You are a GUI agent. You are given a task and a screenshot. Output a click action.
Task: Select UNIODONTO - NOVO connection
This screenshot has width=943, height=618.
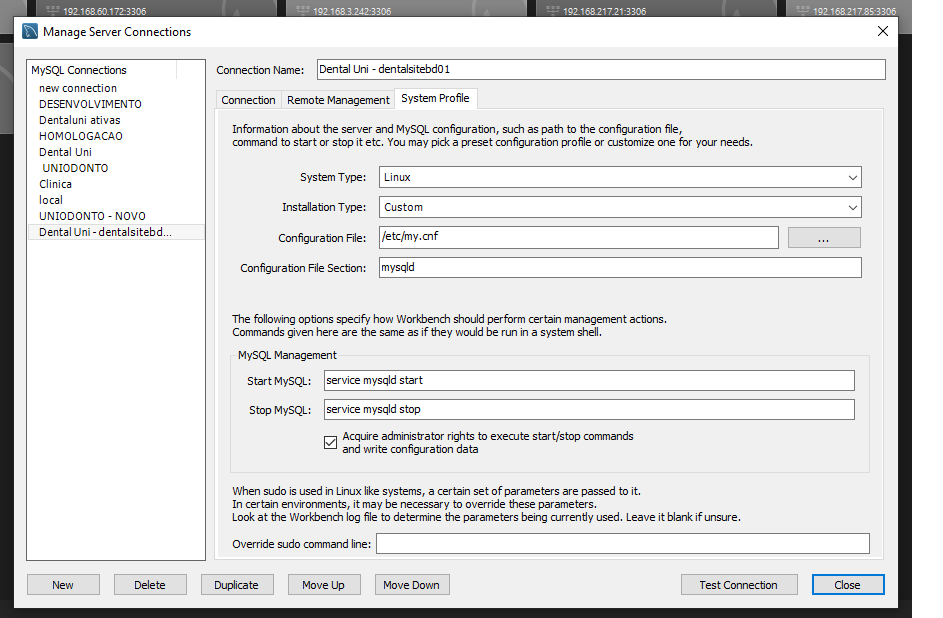92,216
